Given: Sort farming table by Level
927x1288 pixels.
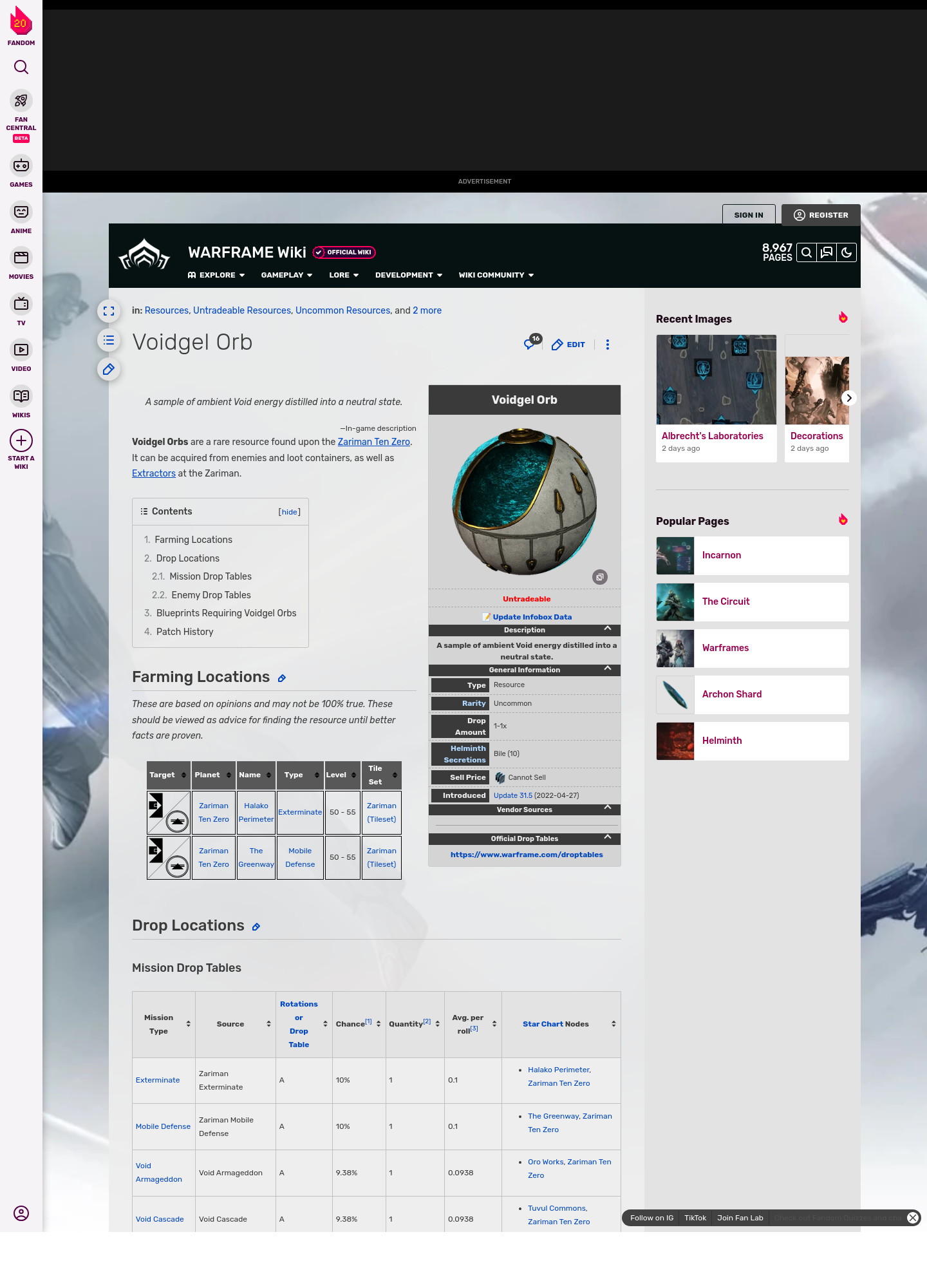Looking at the screenshot, I should coord(341,775).
